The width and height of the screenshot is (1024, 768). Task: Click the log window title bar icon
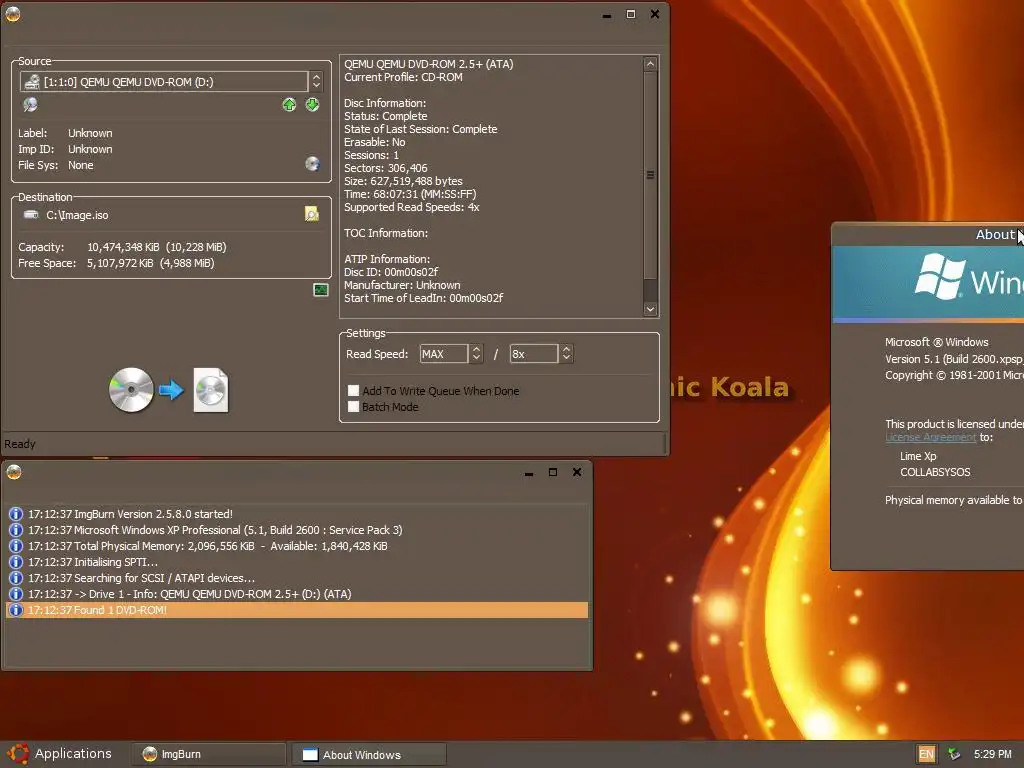pos(14,472)
